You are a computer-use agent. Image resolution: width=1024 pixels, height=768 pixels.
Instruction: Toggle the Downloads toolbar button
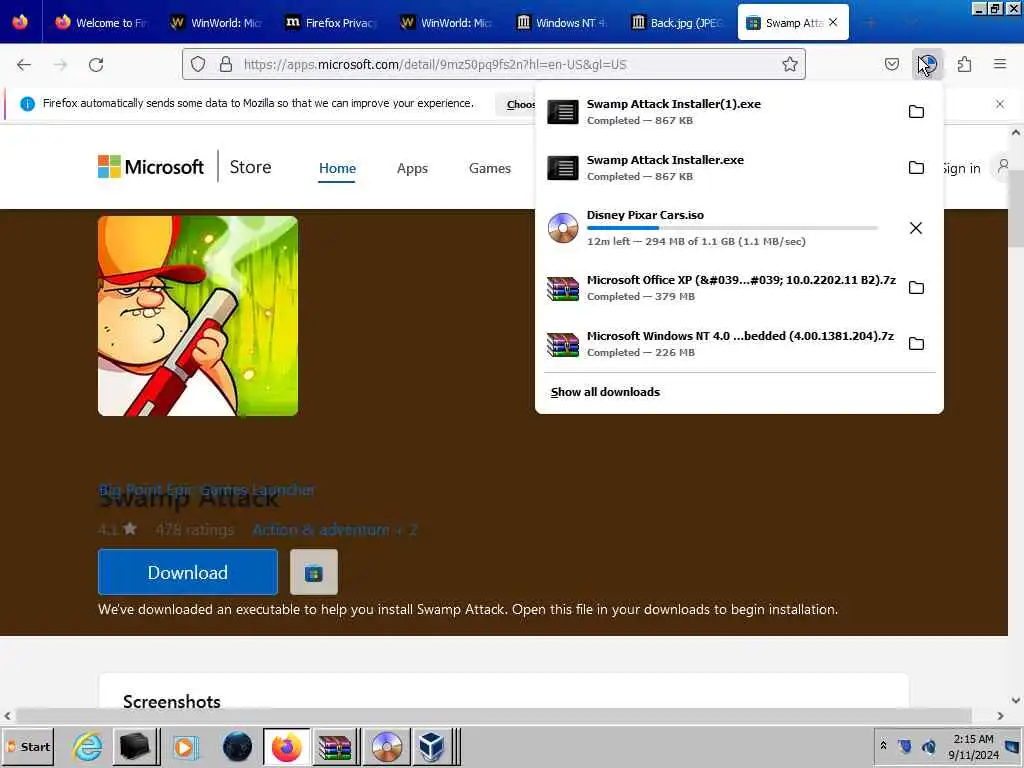pyautogui.click(x=927, y=64)
